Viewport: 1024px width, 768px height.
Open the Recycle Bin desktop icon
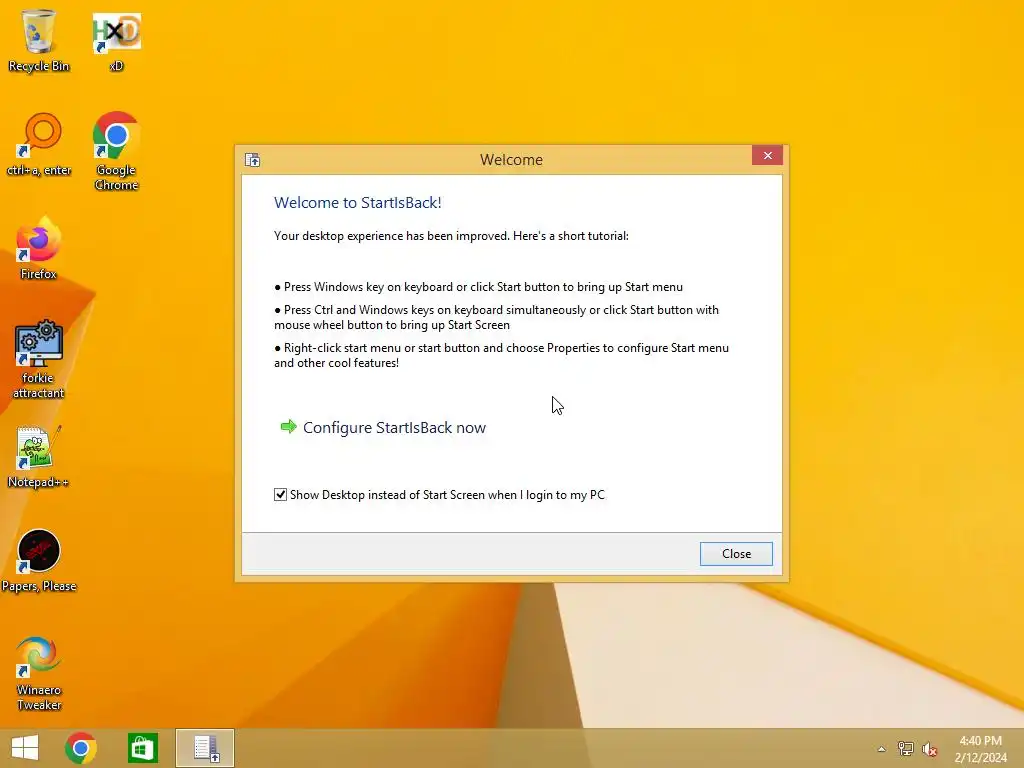39,40
